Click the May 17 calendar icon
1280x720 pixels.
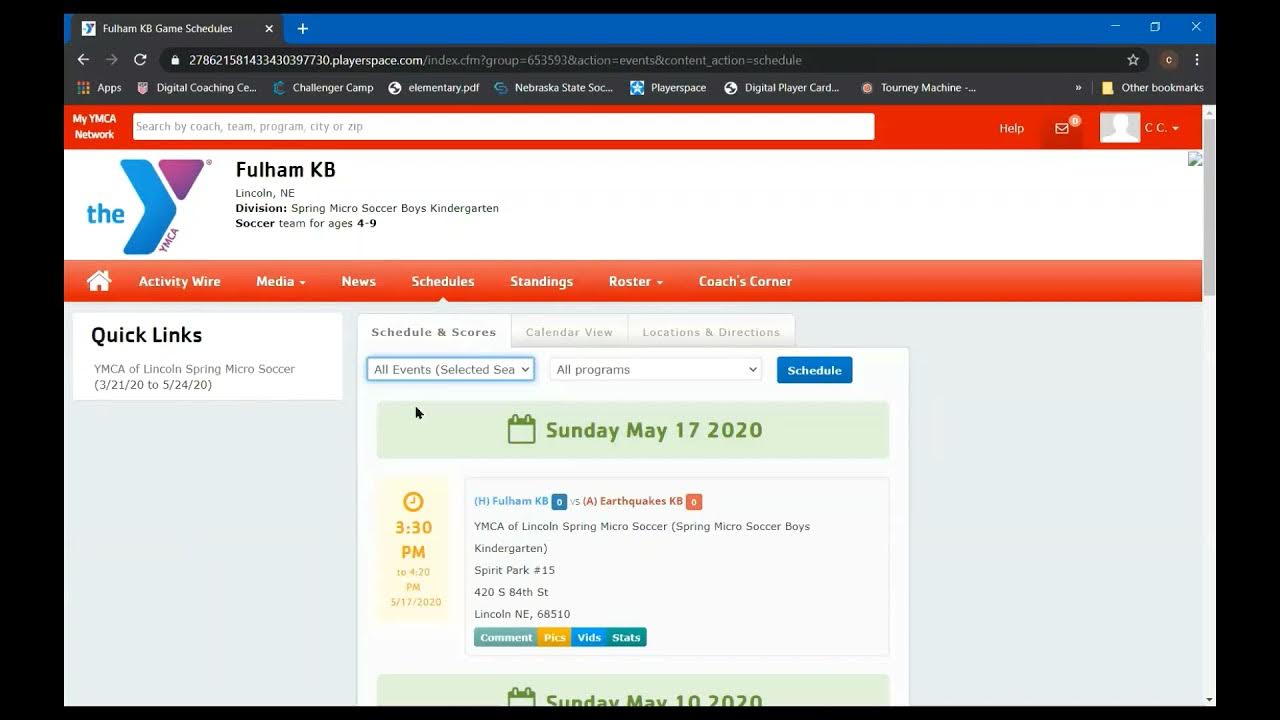pyautogui.click(x=521, y=430)
